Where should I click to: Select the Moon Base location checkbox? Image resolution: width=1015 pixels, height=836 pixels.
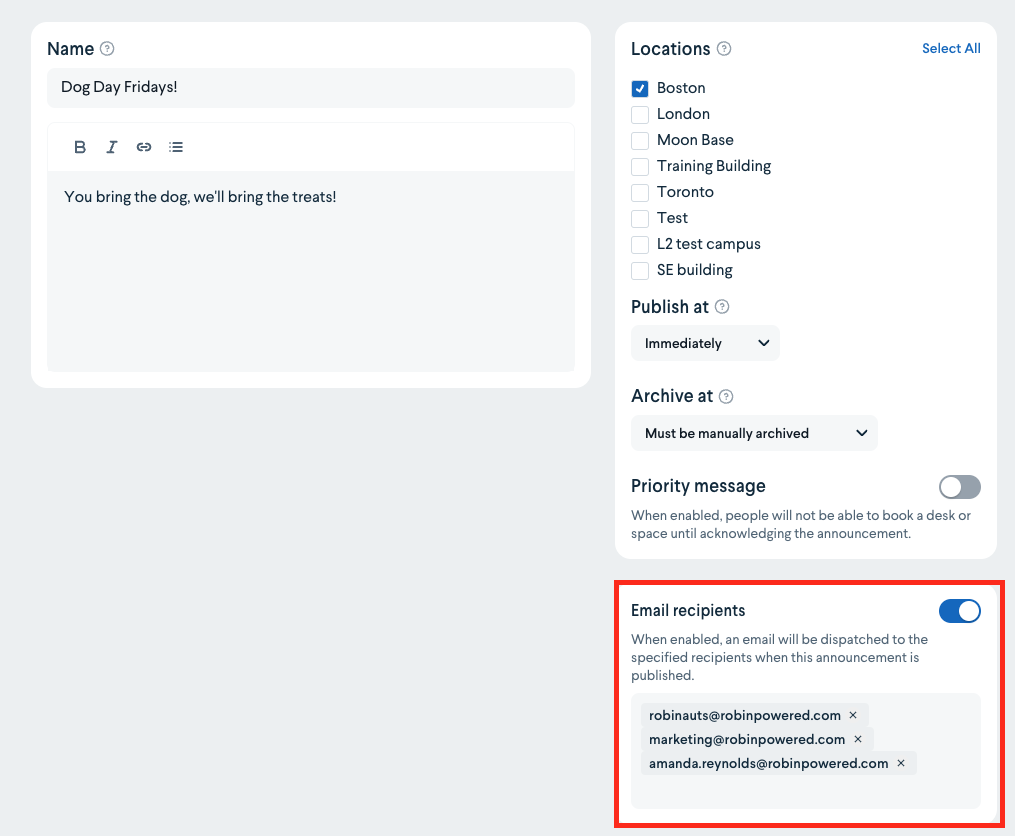click(x=640, y=140)
